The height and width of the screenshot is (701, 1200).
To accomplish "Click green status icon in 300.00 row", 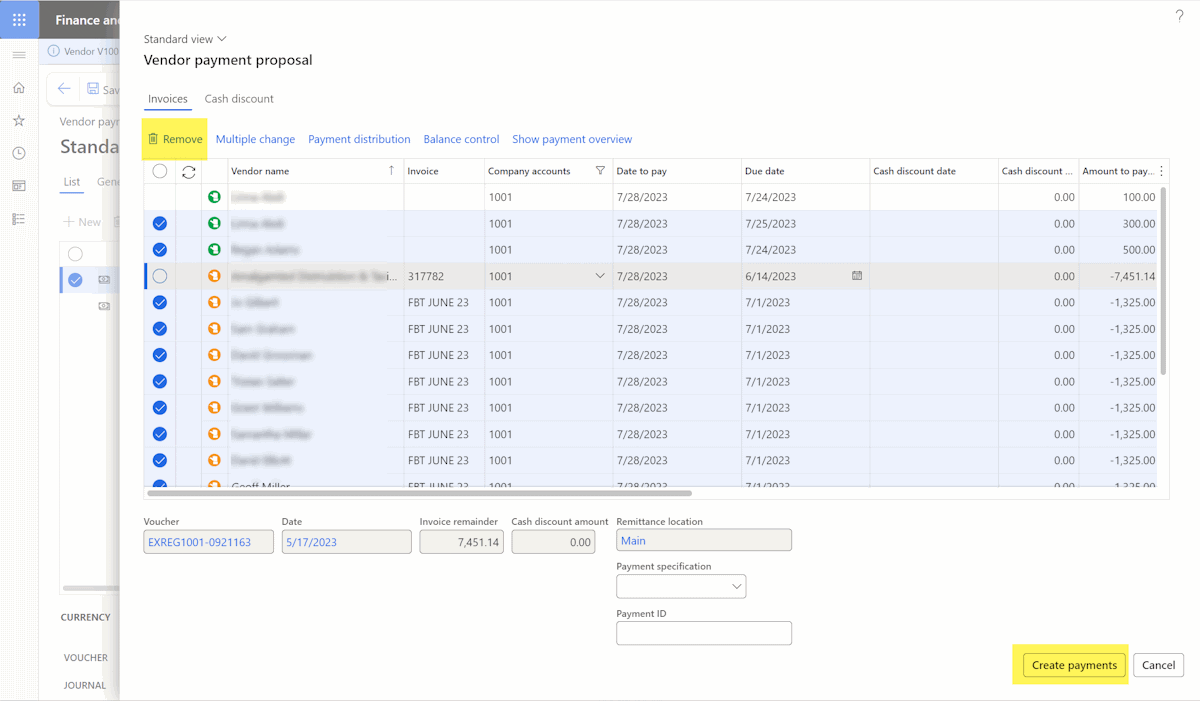I will (214, 223).
